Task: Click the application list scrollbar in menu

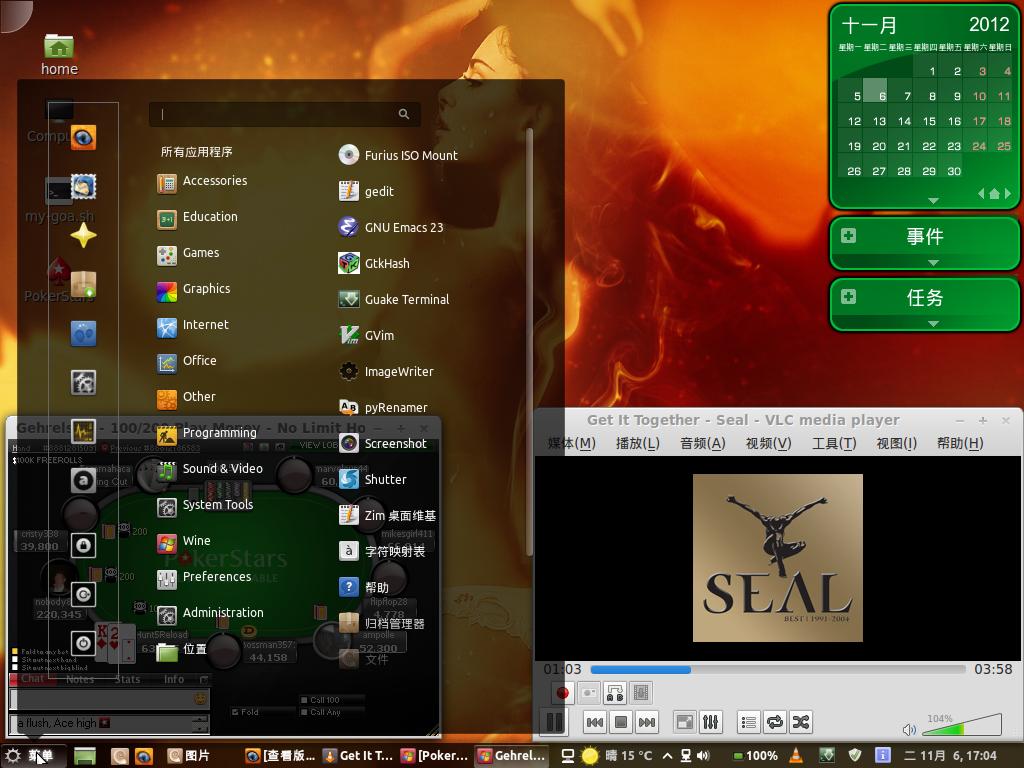Action: pos(529,342)
